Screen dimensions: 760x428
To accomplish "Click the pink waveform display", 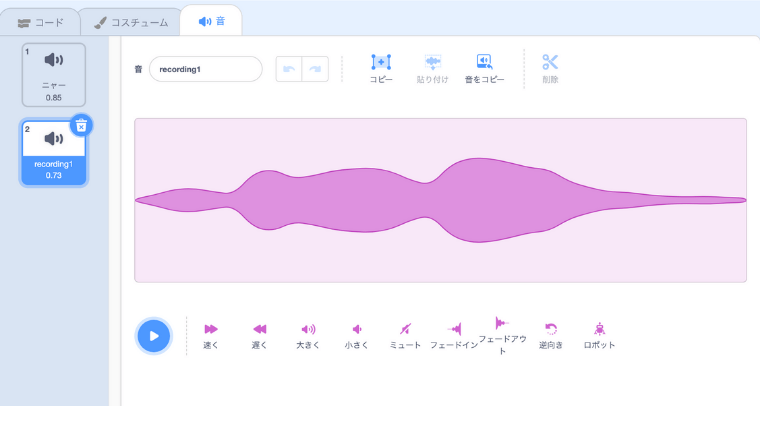I will (x=440, y=200).
